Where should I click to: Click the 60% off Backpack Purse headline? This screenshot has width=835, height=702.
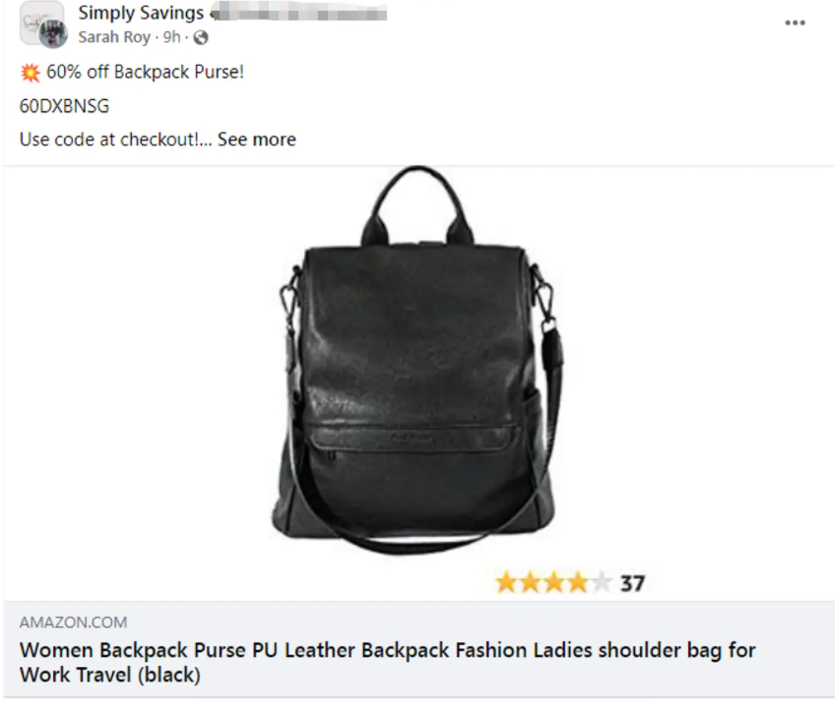coord(145,72)
